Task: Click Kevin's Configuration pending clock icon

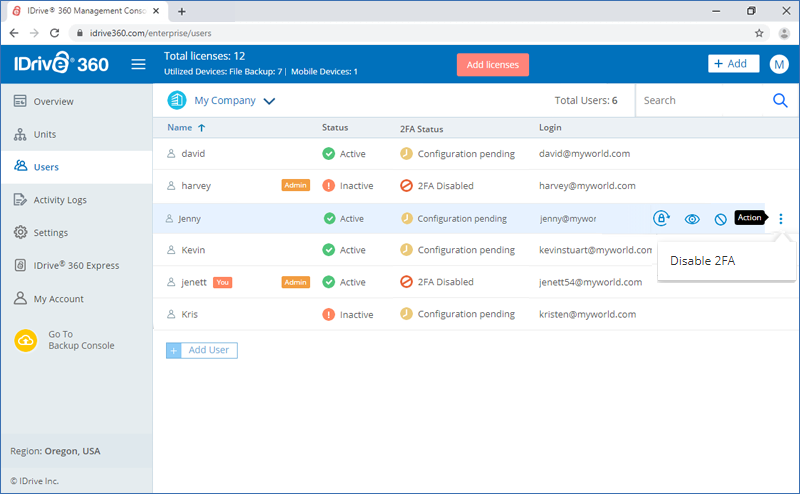Action: click(x=406, y=250)
